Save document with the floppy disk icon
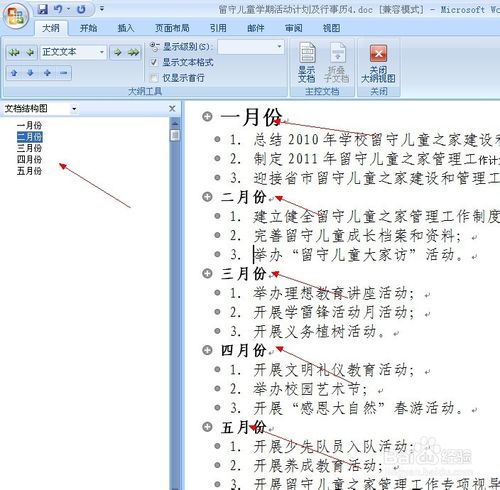Screen dimensions: 500x490 click(x=43, y=9)
